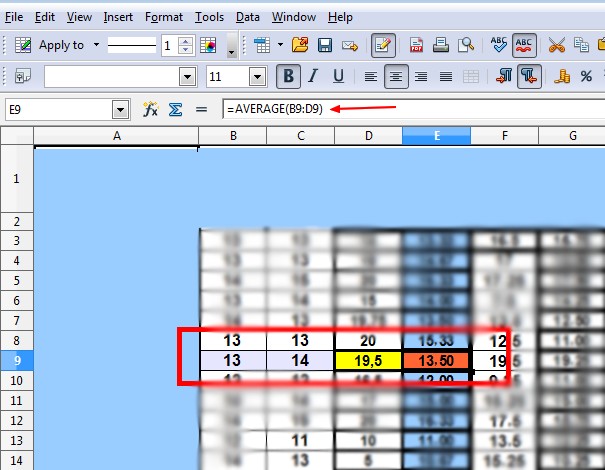This screenshot has width=605, height=470.
Task: Click the Cut scissors icon
Action: coord(557,45)
